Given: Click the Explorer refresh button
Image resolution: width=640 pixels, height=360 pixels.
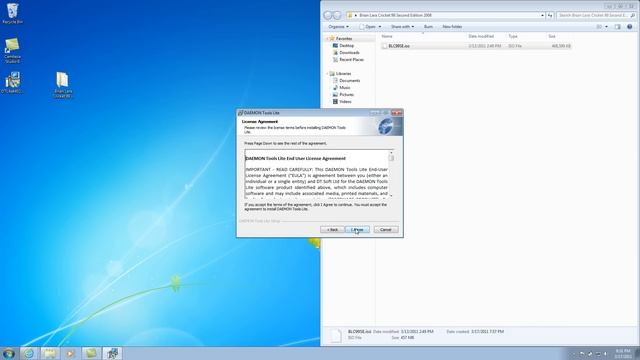Looking at the screenshot, I should (550, 16).
